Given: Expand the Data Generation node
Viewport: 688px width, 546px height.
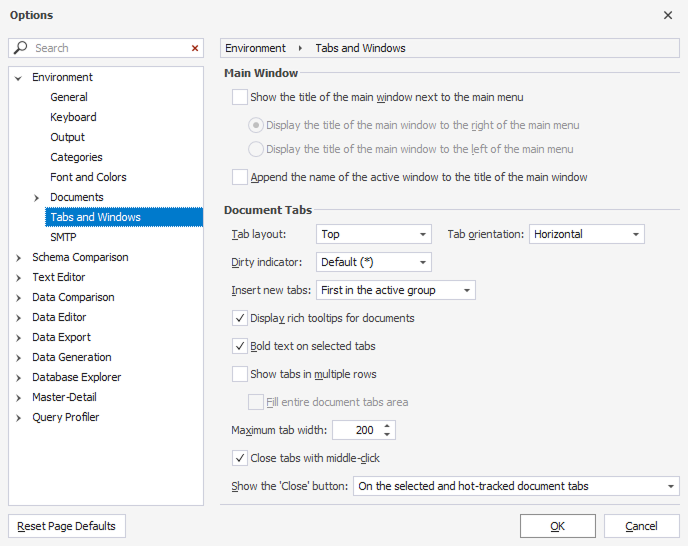Looking at the screenshot, I should click(18, 358).
